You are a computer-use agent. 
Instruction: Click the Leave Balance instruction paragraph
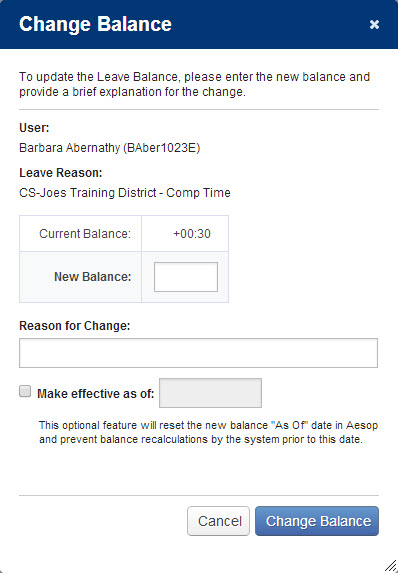[194, 84]
